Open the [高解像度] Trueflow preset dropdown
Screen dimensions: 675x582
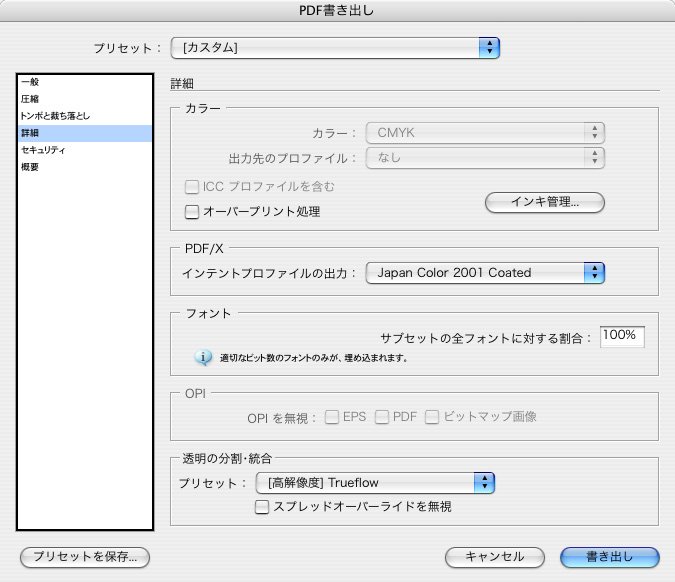[375, 483]
